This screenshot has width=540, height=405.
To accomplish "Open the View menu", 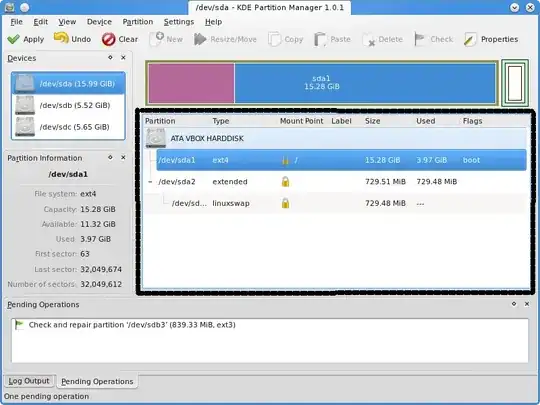I will pyautogui.click(x=67, y=22).
